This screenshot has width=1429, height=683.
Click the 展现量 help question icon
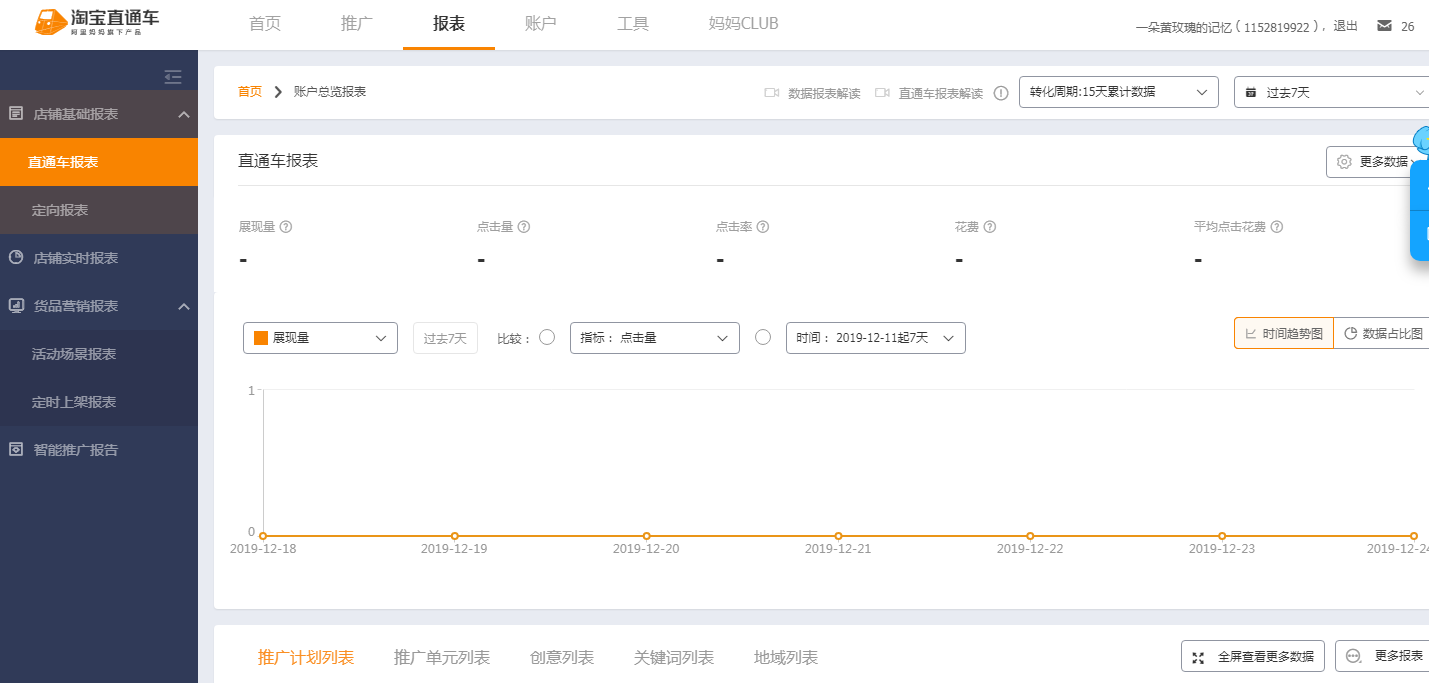tap(286, 227)
